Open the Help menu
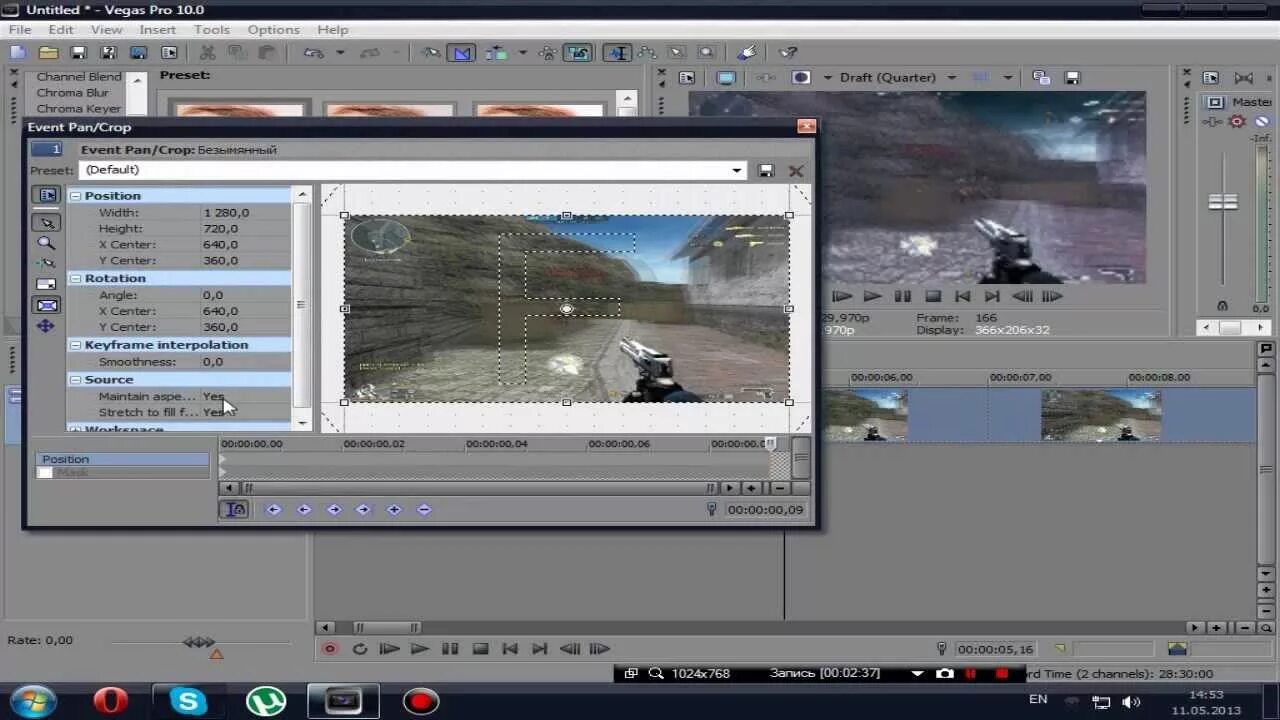Viewport: 1280px width, 720px height. click(x=333, y=30)
